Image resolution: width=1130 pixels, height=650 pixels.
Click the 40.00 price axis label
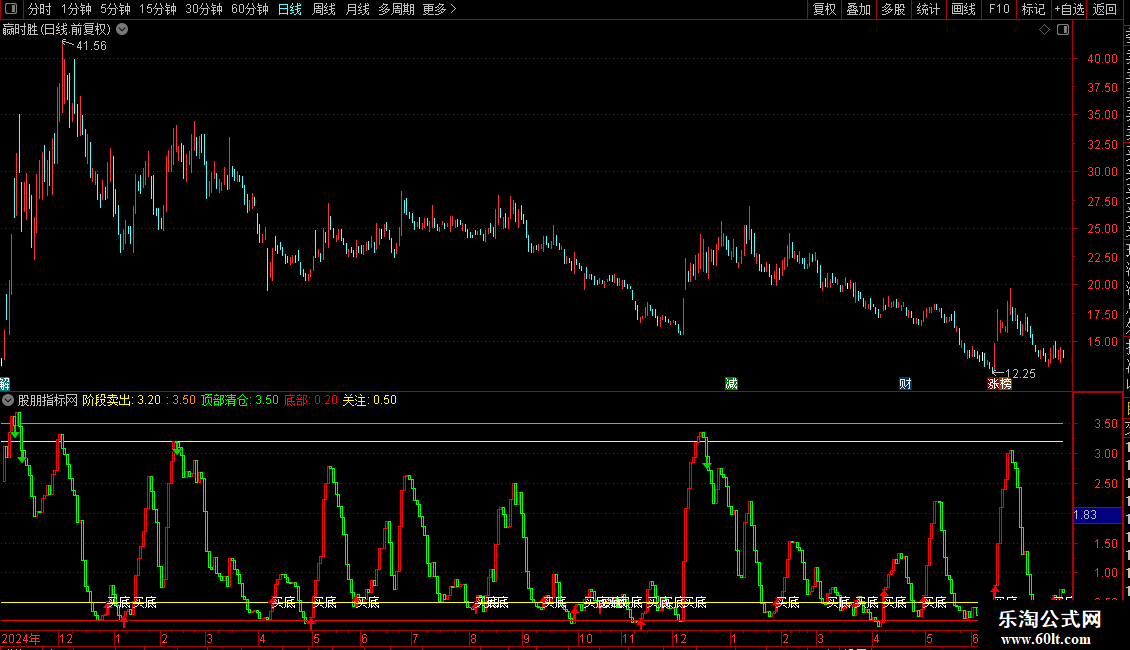tap(1103, 58)
